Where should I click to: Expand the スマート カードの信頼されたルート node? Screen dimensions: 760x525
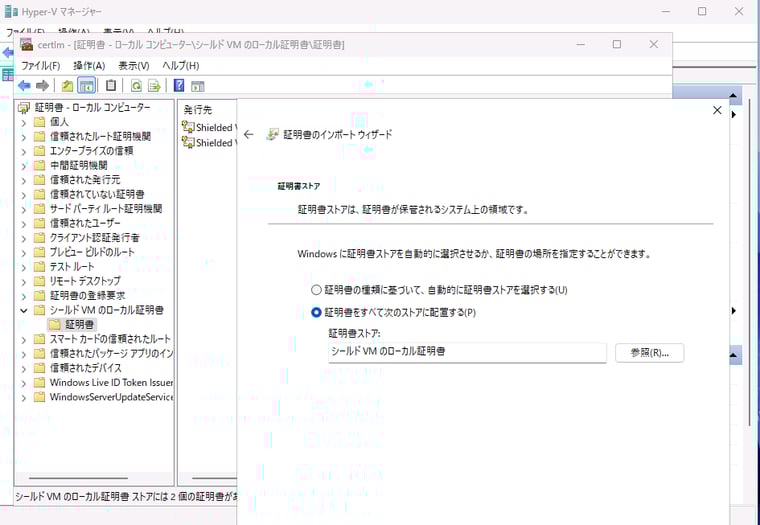(x=24, y=339)
